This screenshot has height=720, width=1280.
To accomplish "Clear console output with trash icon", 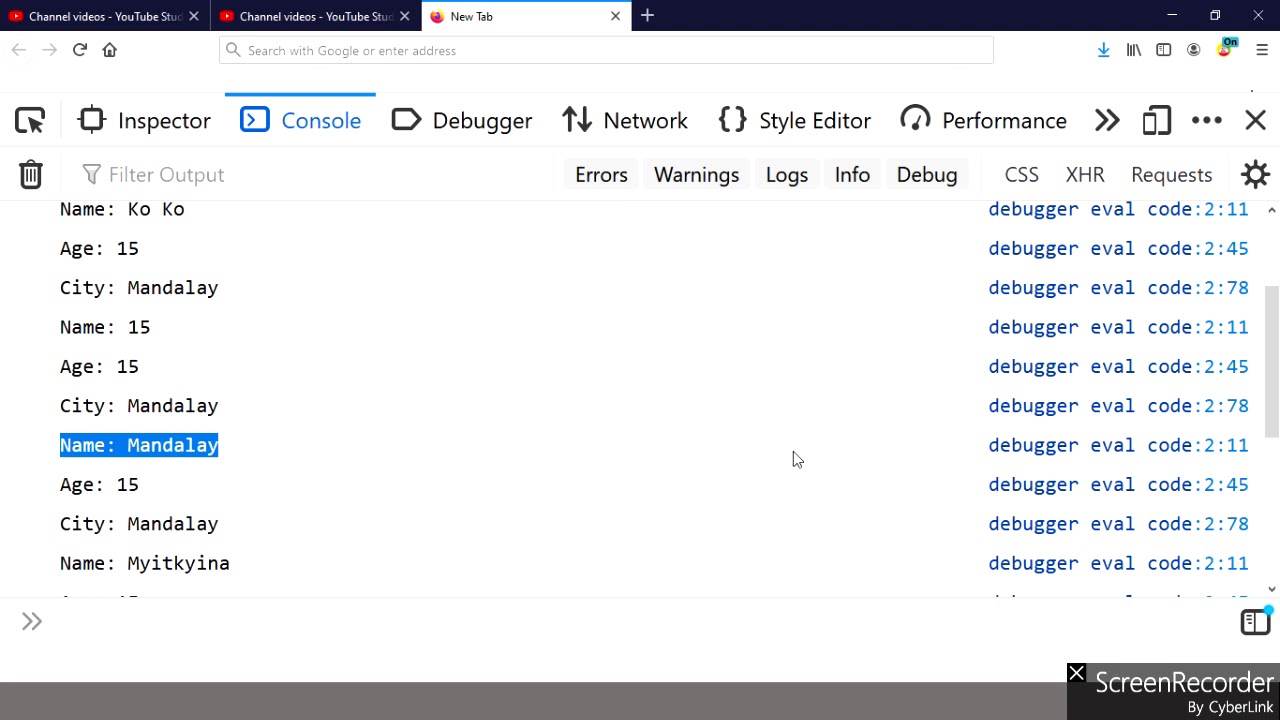I will click(x=31, y=175).
